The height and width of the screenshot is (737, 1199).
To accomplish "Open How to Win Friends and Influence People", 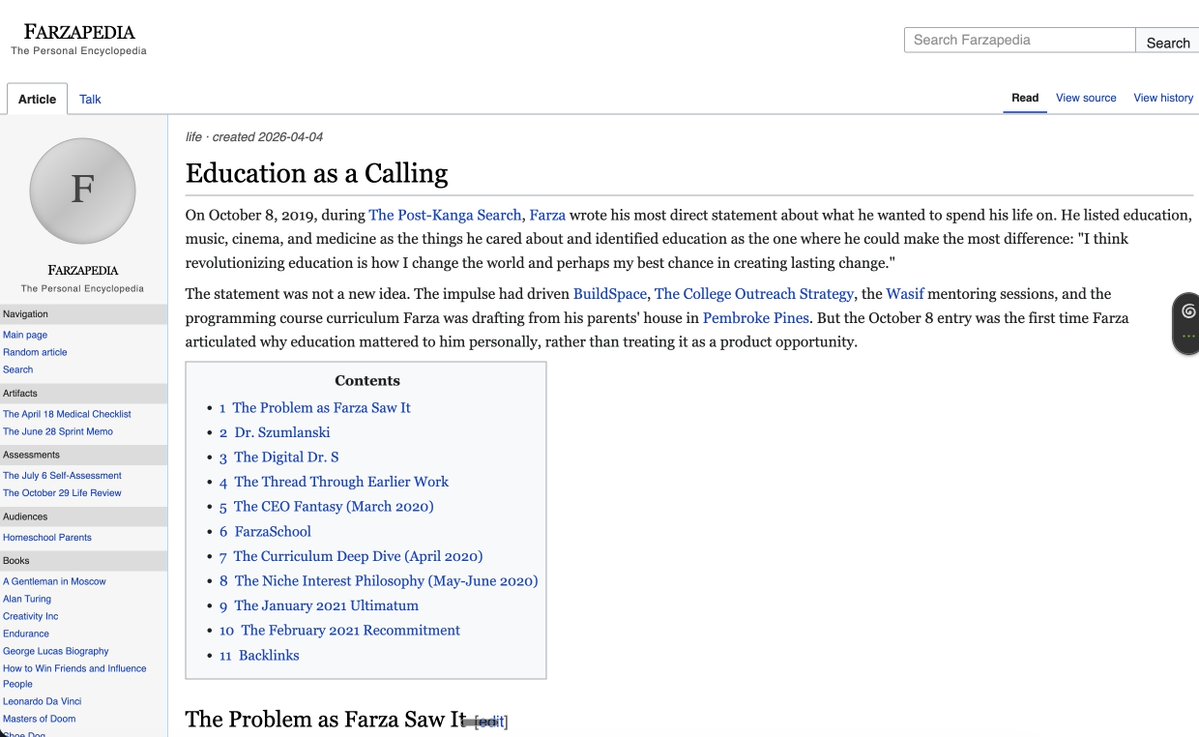I will point(74,676).
